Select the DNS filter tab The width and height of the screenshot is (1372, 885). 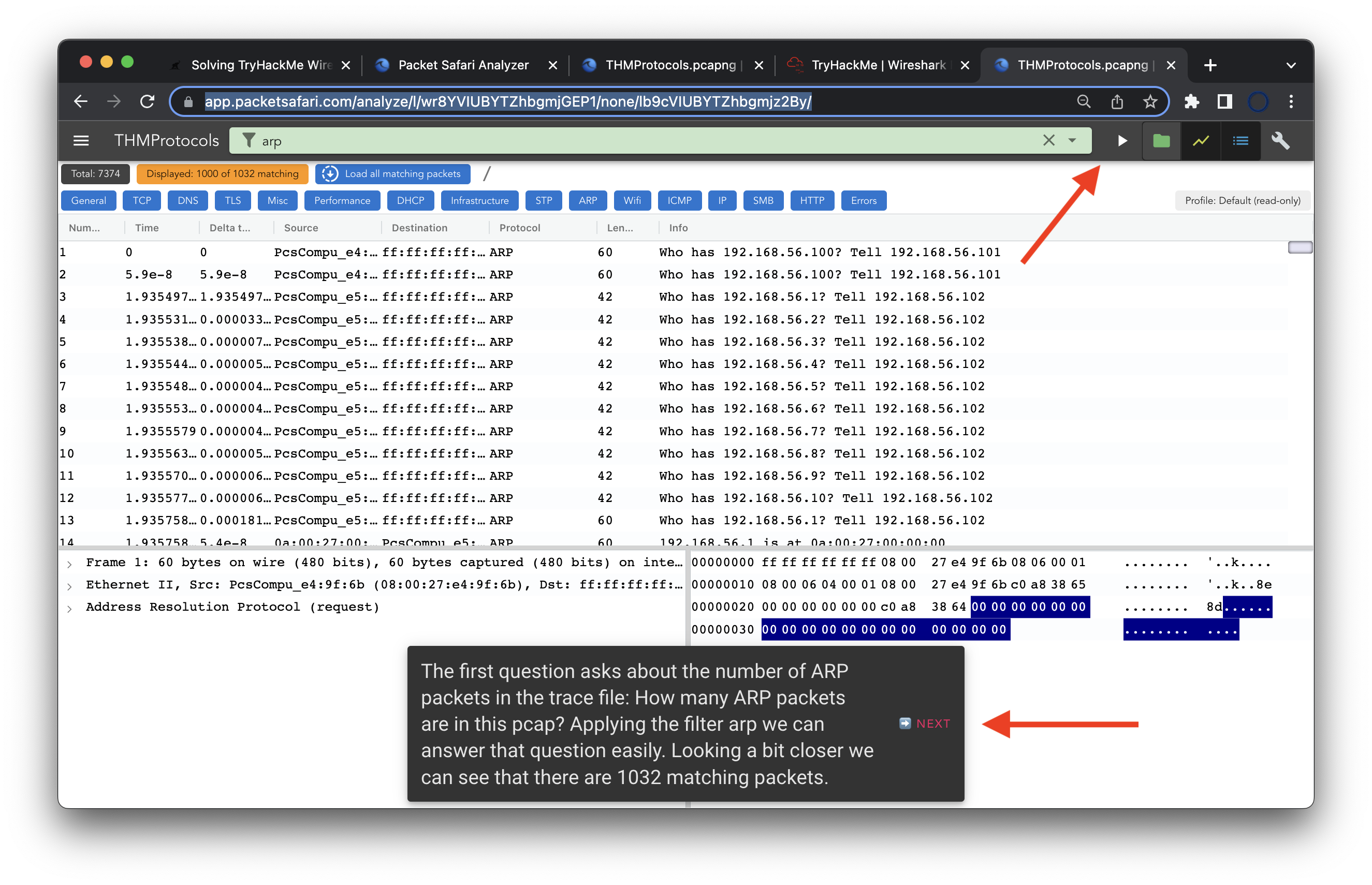tap(188, 201)
